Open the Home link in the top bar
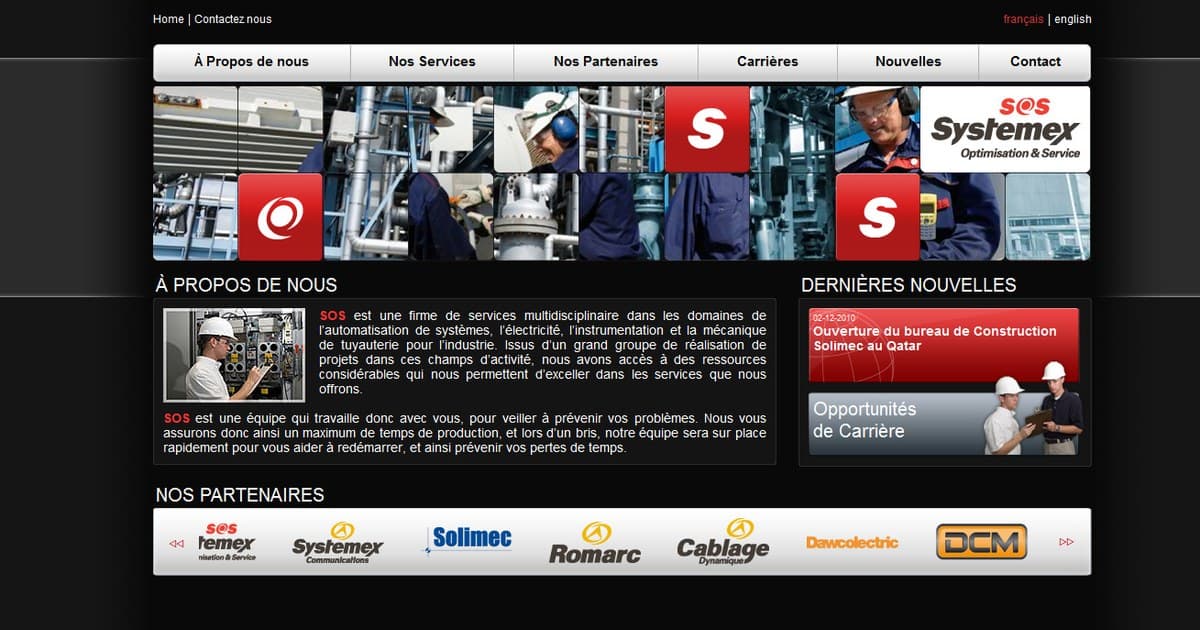Viewport: 1200px width, 630px height. (168, 19)
